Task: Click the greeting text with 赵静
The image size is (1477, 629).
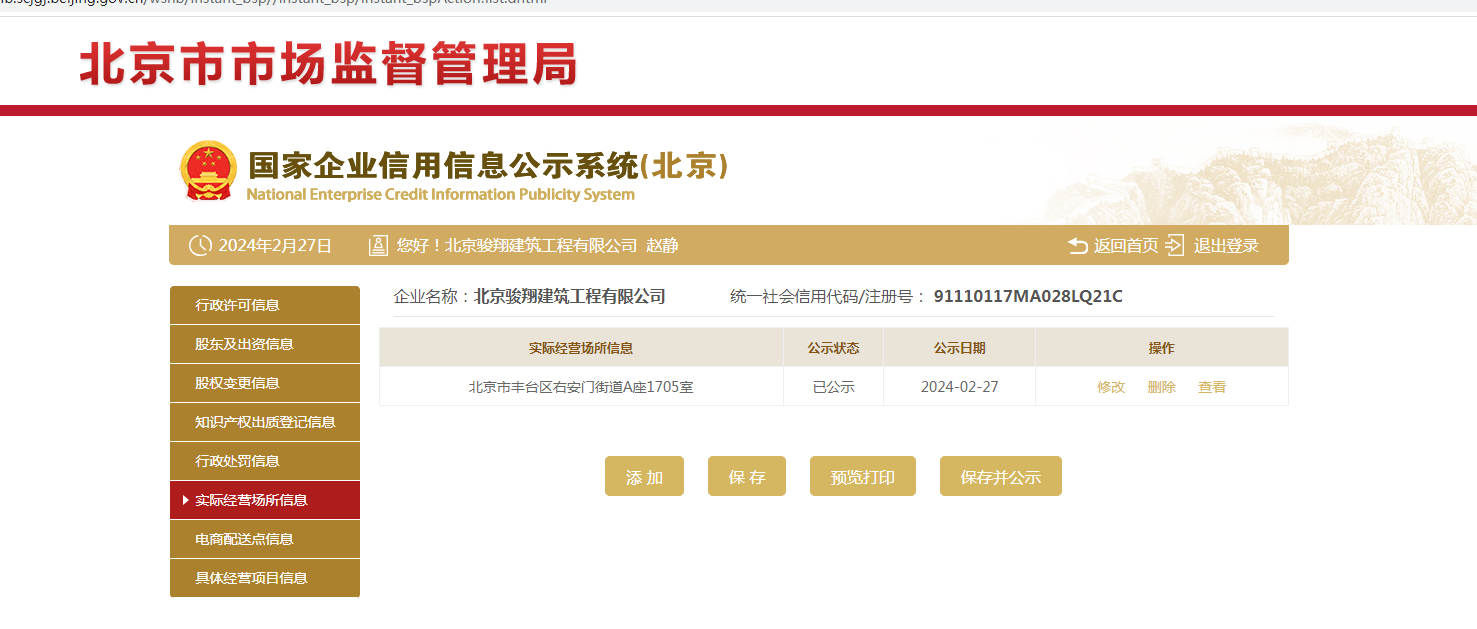Action: click(537, 245)
